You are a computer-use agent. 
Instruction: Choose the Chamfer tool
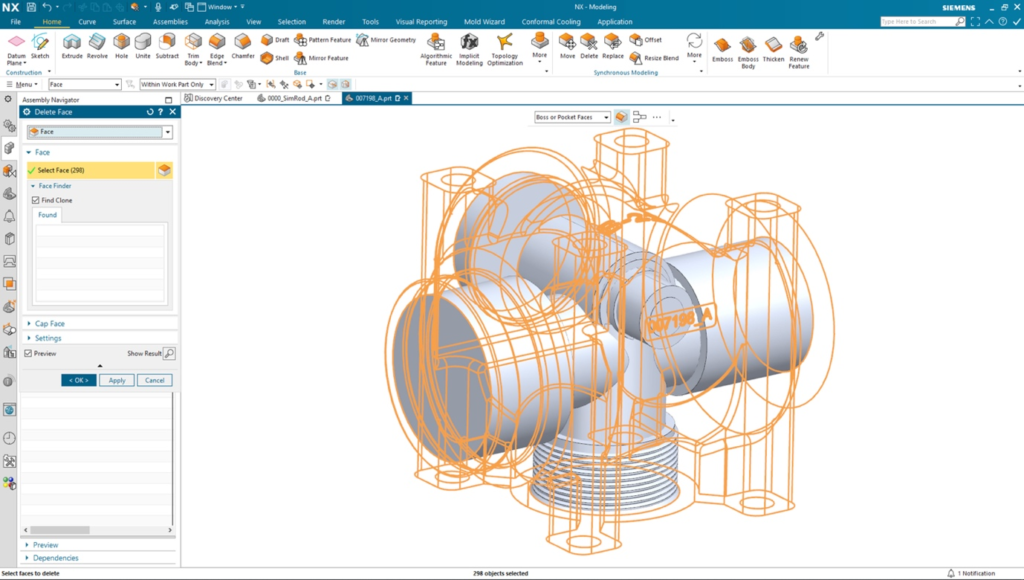tap(243, 45)
